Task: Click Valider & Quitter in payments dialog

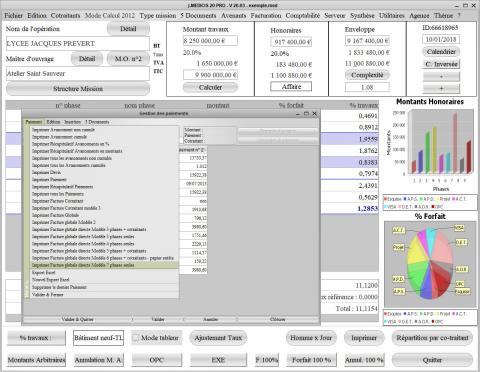Action: (x=77, y=319)
